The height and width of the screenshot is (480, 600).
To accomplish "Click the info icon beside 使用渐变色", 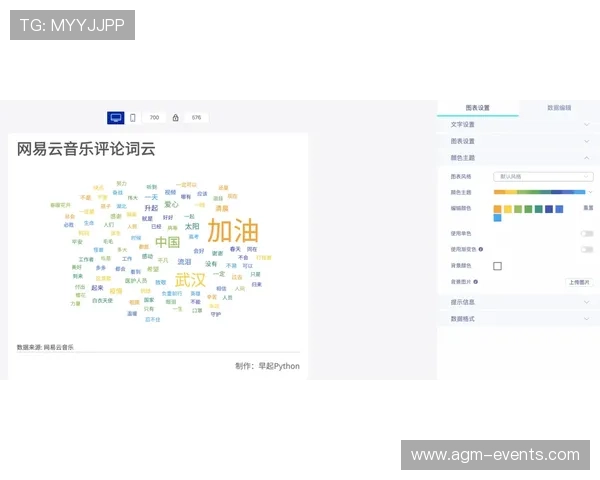I will [481, 249].
